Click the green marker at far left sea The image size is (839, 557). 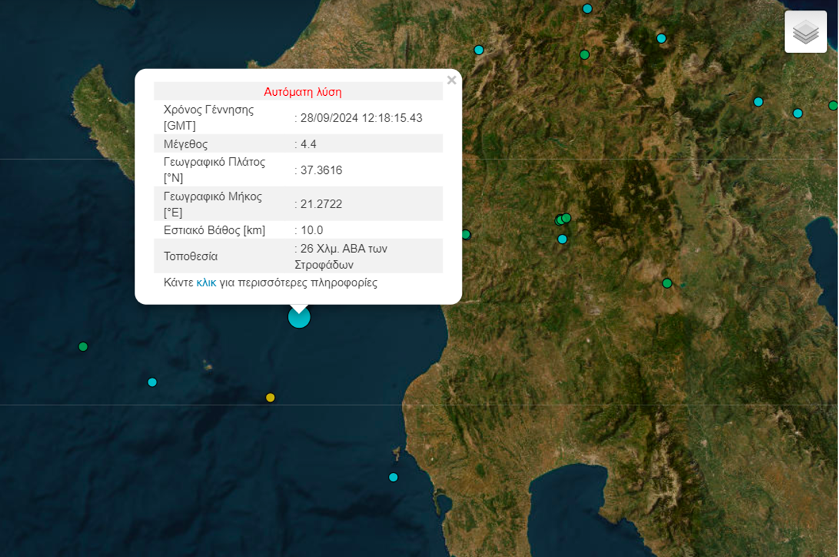pyautogui.click(x=83, y=347)
